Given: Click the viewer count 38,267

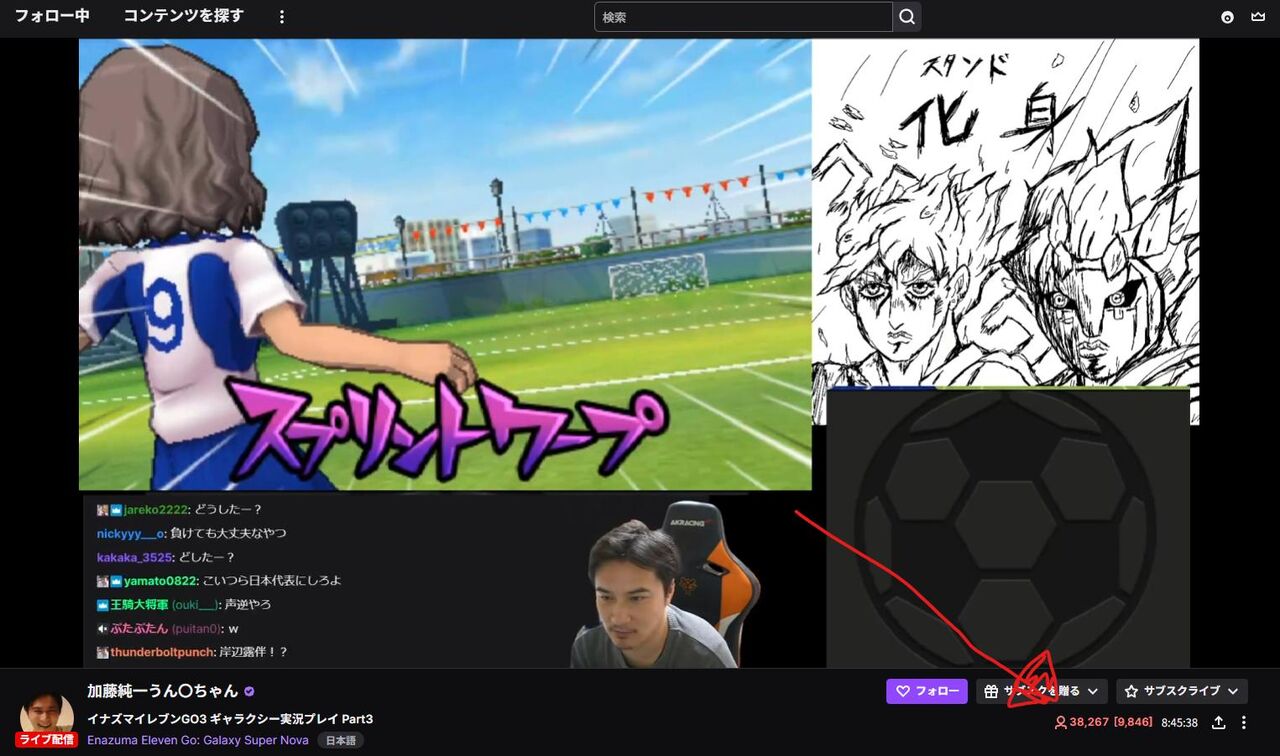Looking at the screenshot, I should [x=1088, y=722].
